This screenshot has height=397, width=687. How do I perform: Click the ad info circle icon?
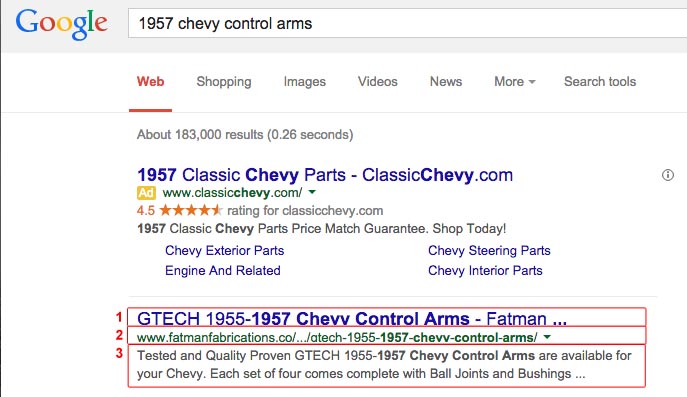(668, 175)
